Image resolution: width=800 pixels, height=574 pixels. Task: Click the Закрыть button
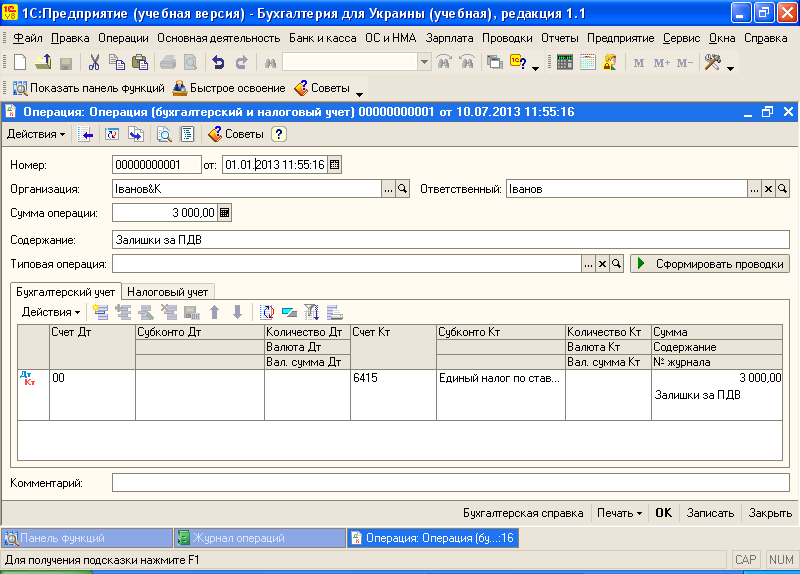[770, 513]
